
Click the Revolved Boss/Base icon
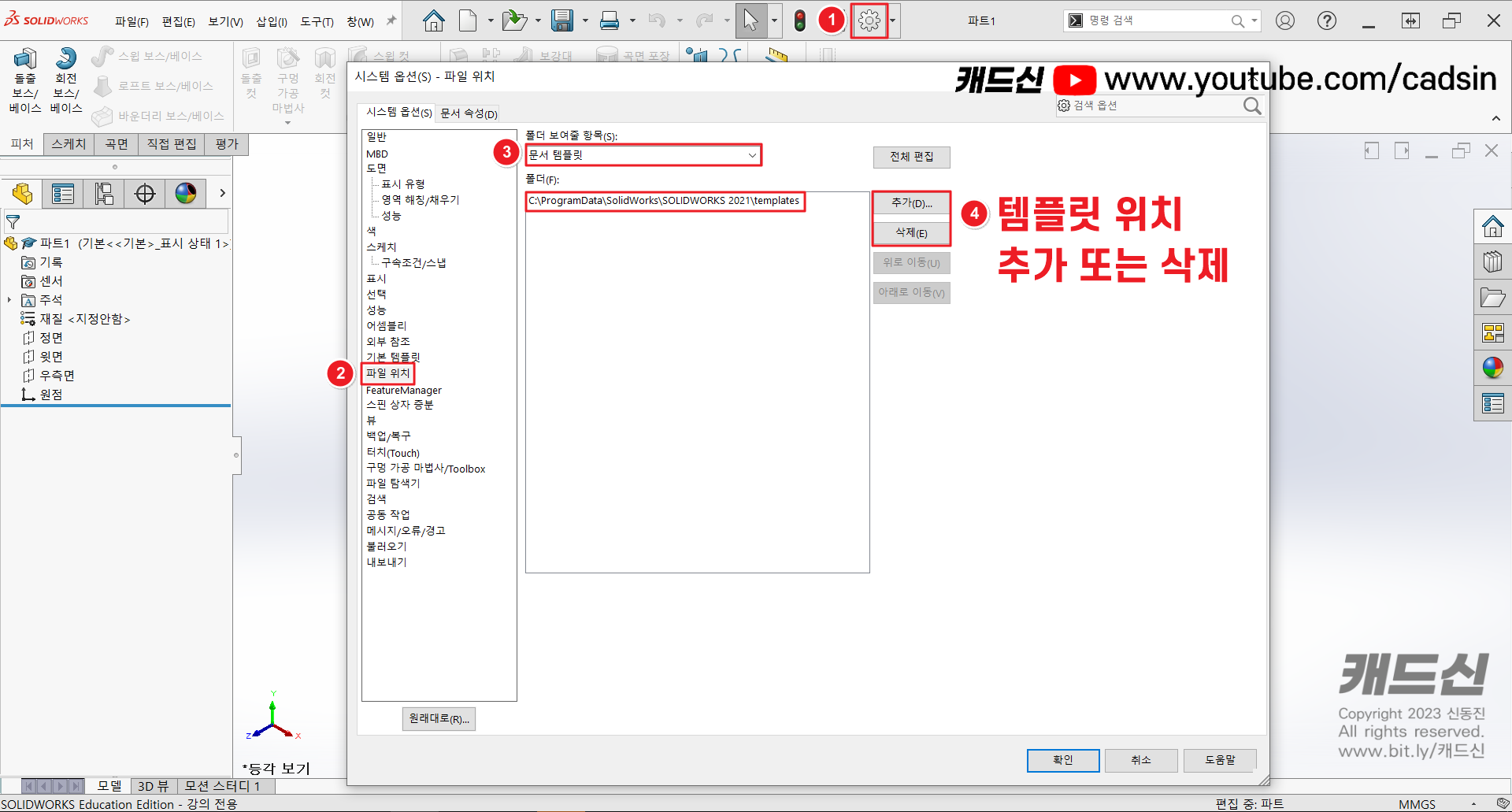click(x=66, y=81)
